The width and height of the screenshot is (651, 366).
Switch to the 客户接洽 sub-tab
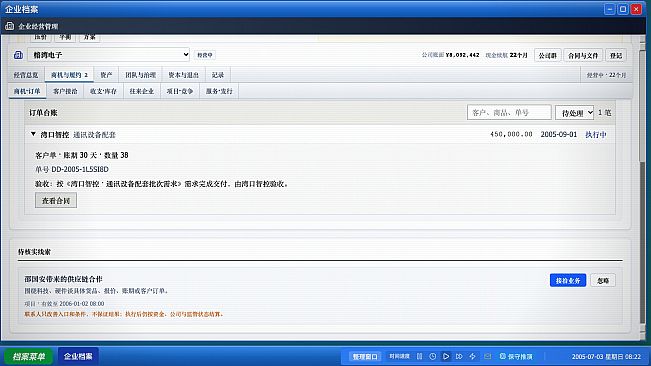pos(65,91)
